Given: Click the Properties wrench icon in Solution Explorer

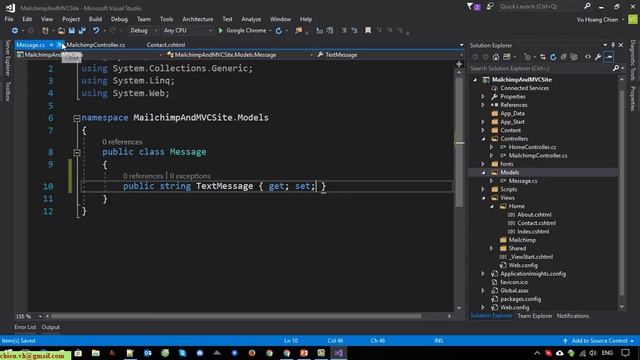Looking at the screenshot, I should coord(598,57).
